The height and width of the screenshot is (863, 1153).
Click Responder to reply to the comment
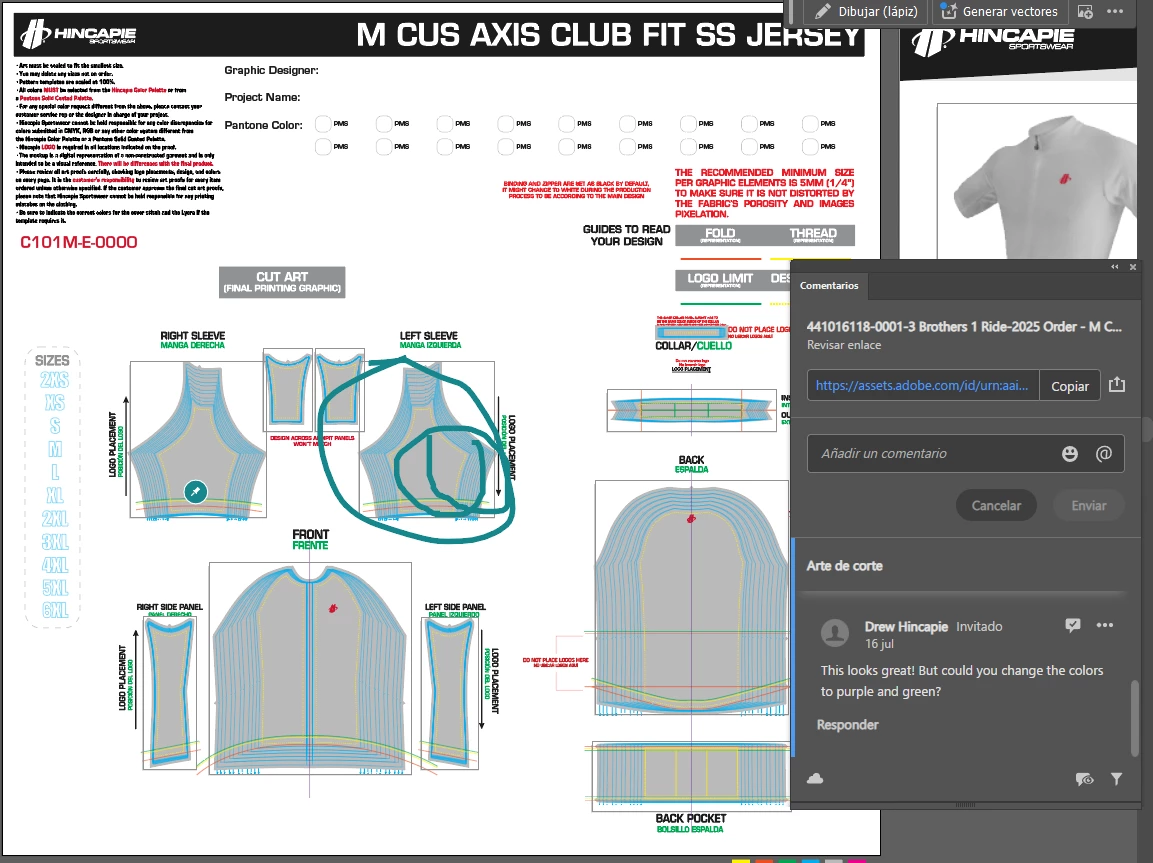tap(847, 725)
